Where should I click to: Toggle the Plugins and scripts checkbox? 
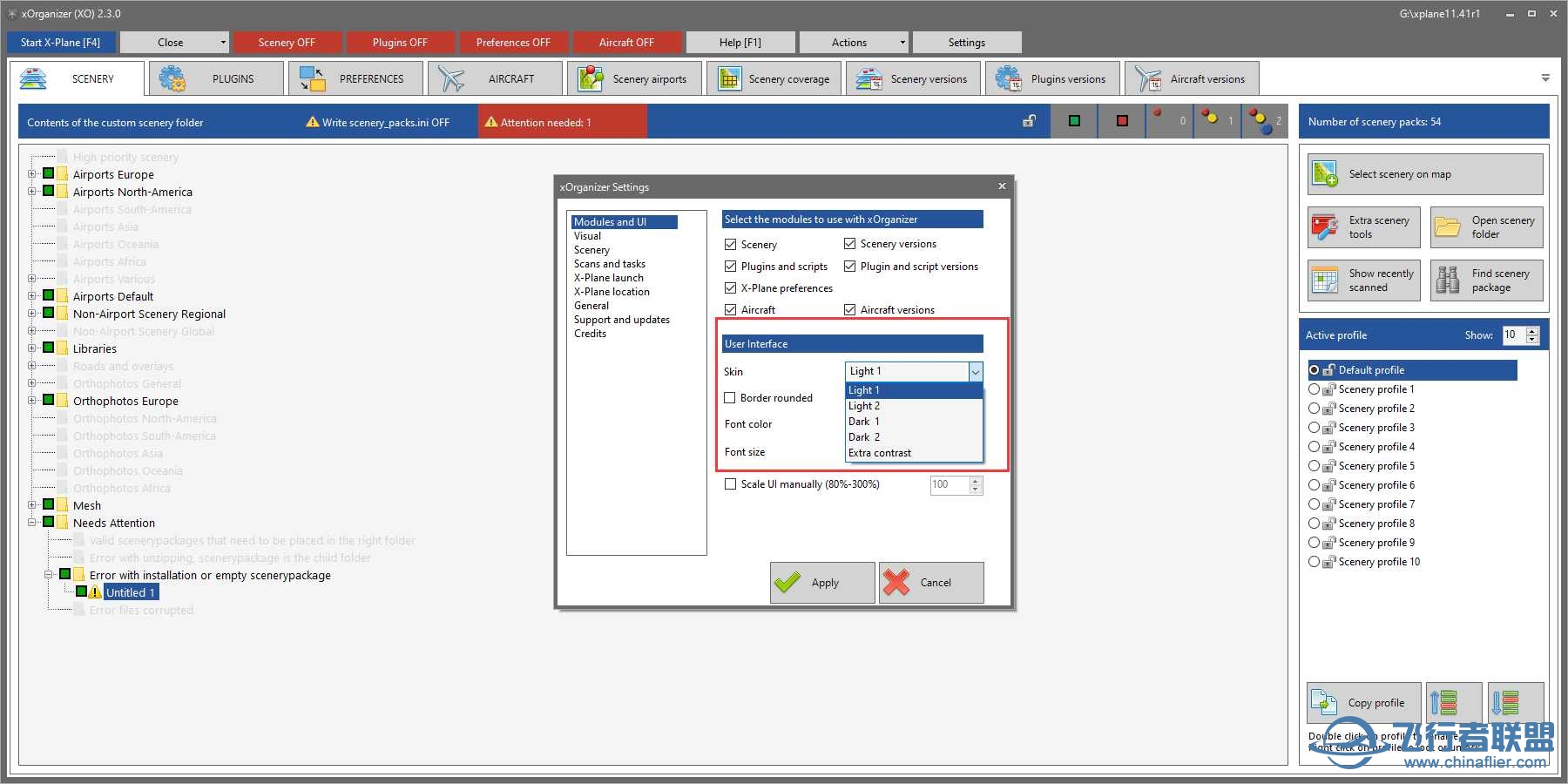tap(731, 267)
